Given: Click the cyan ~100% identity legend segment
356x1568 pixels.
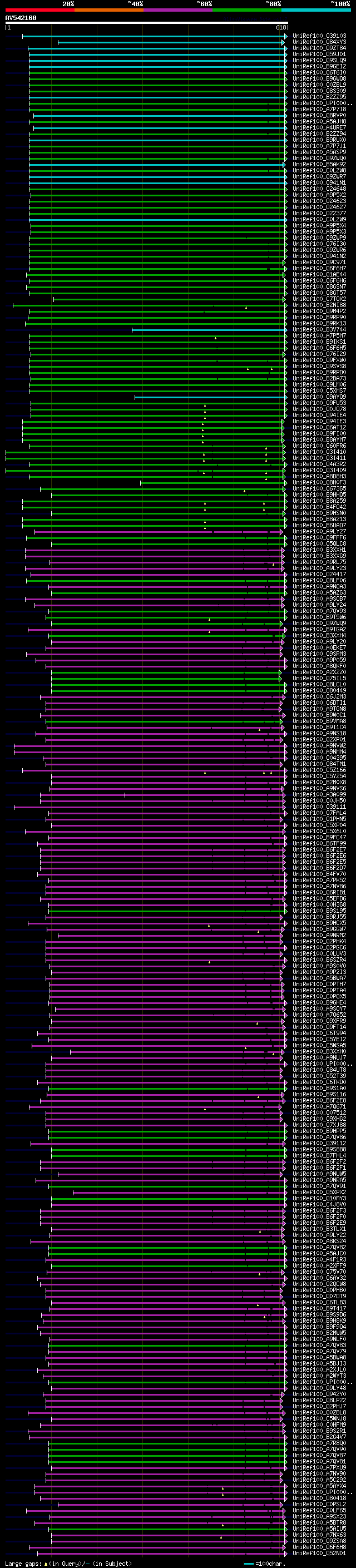Looking at the screenshot, I should [316, 10].
